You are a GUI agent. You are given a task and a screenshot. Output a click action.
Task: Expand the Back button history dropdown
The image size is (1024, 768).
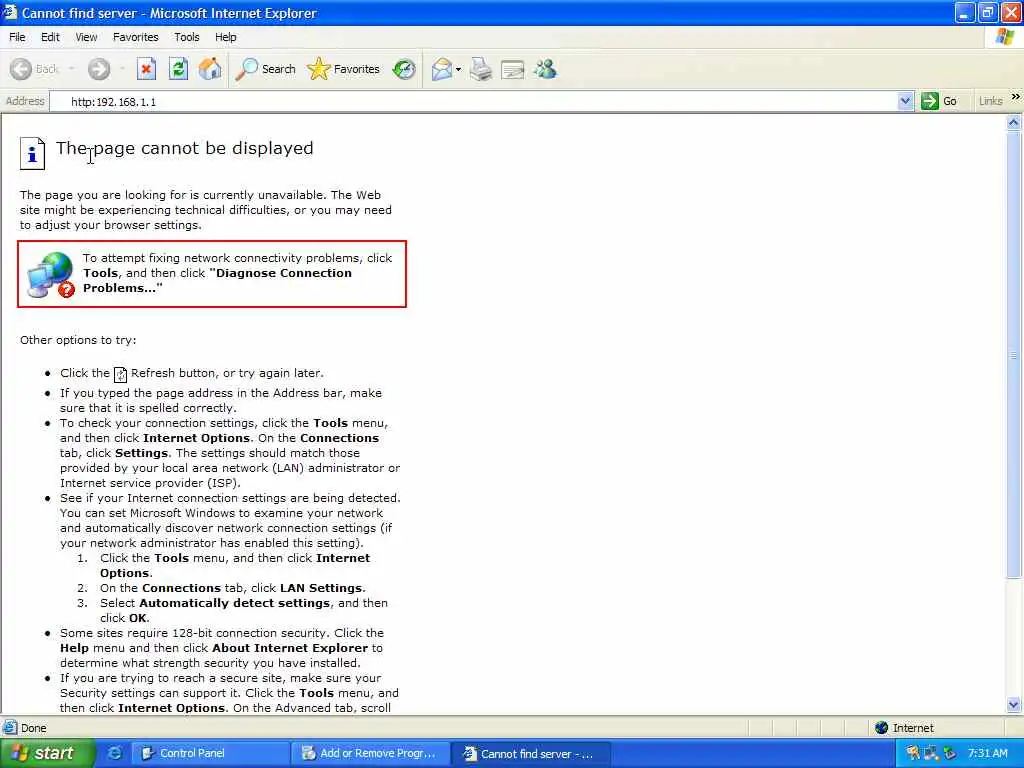click(x=71, y=69)
